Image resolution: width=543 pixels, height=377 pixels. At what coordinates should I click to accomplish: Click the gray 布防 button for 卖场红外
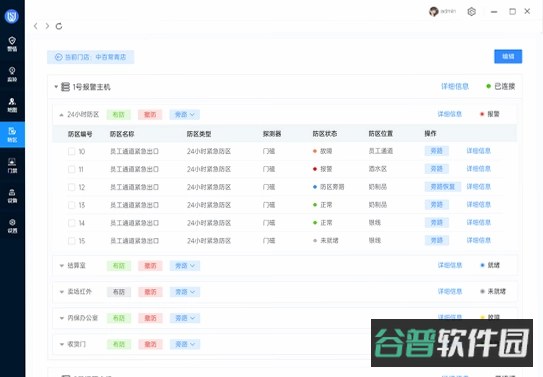click(x=118, y=292)
